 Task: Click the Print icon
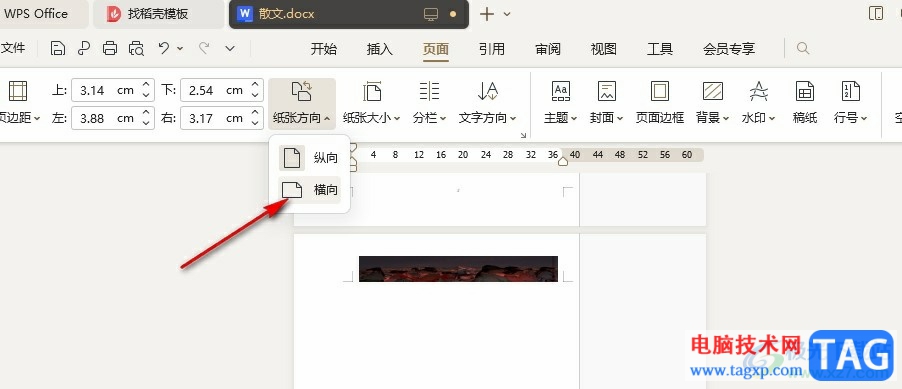pos(110,48)
